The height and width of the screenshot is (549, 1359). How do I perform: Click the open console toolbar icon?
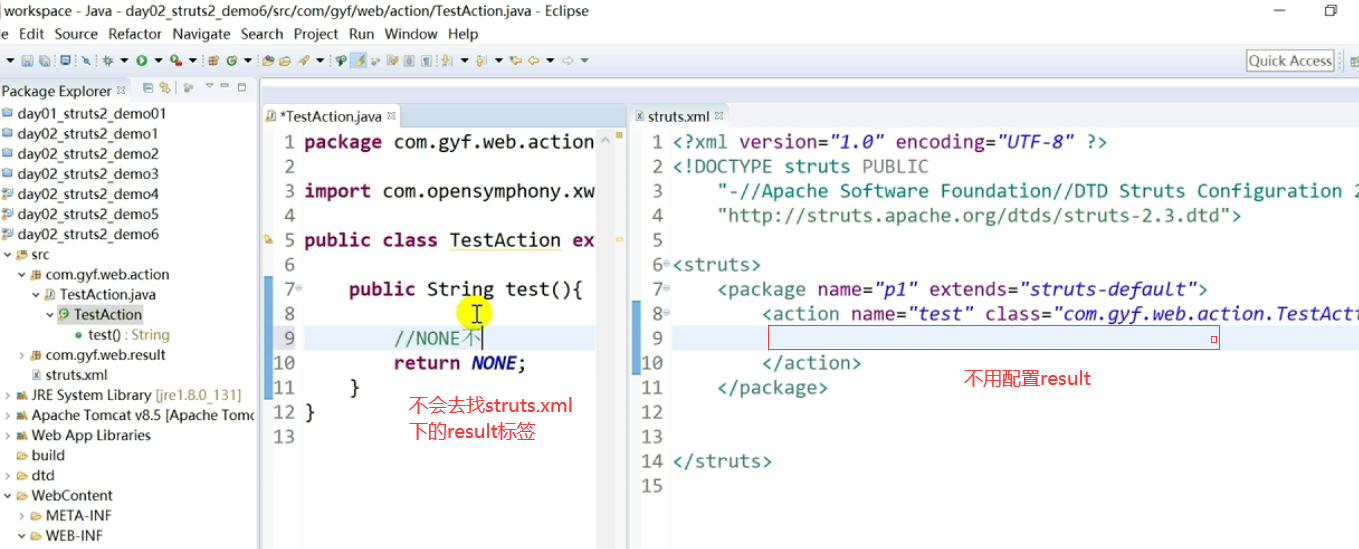click(65, 61)
